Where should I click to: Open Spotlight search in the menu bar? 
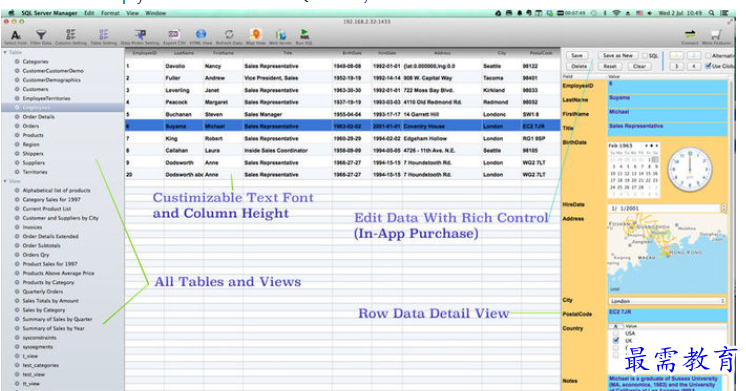(x=711, y=13)
